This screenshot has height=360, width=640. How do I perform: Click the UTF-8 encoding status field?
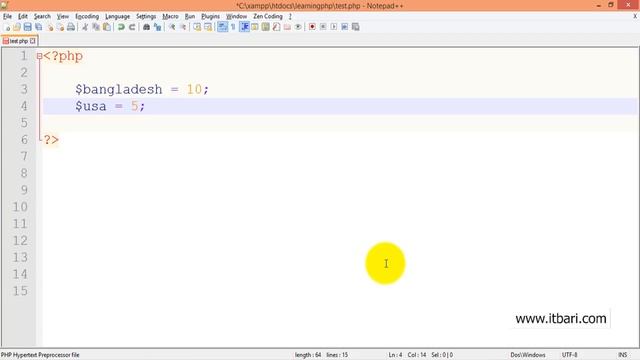click(570, 355)
